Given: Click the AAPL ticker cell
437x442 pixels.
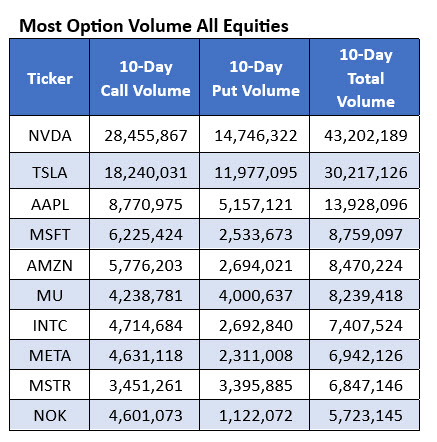Looking at the screenshot, I should coord(50,204).
